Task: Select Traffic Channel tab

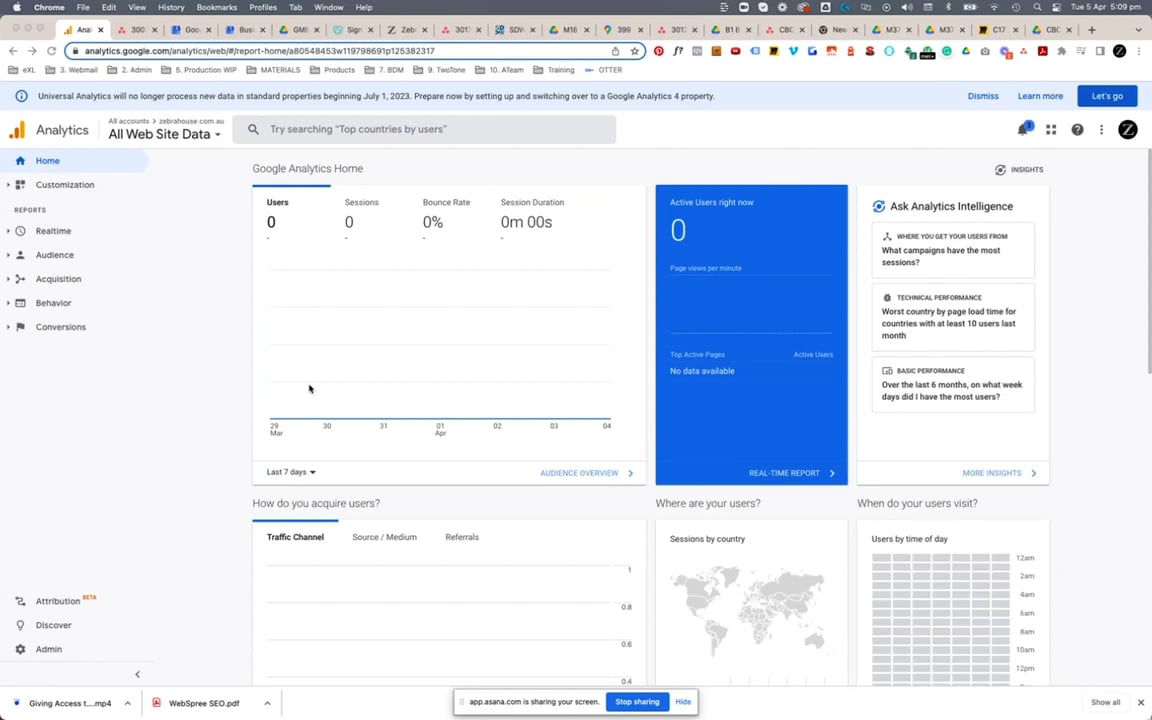Action: coord(295,537)
